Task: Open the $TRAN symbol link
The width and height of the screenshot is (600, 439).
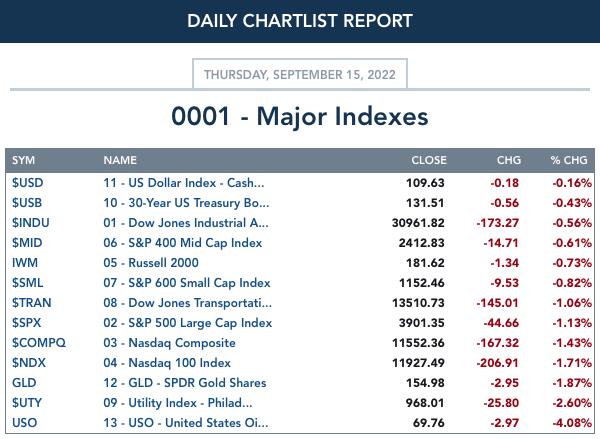Action: pyautogui.click(x=32, y=303)
